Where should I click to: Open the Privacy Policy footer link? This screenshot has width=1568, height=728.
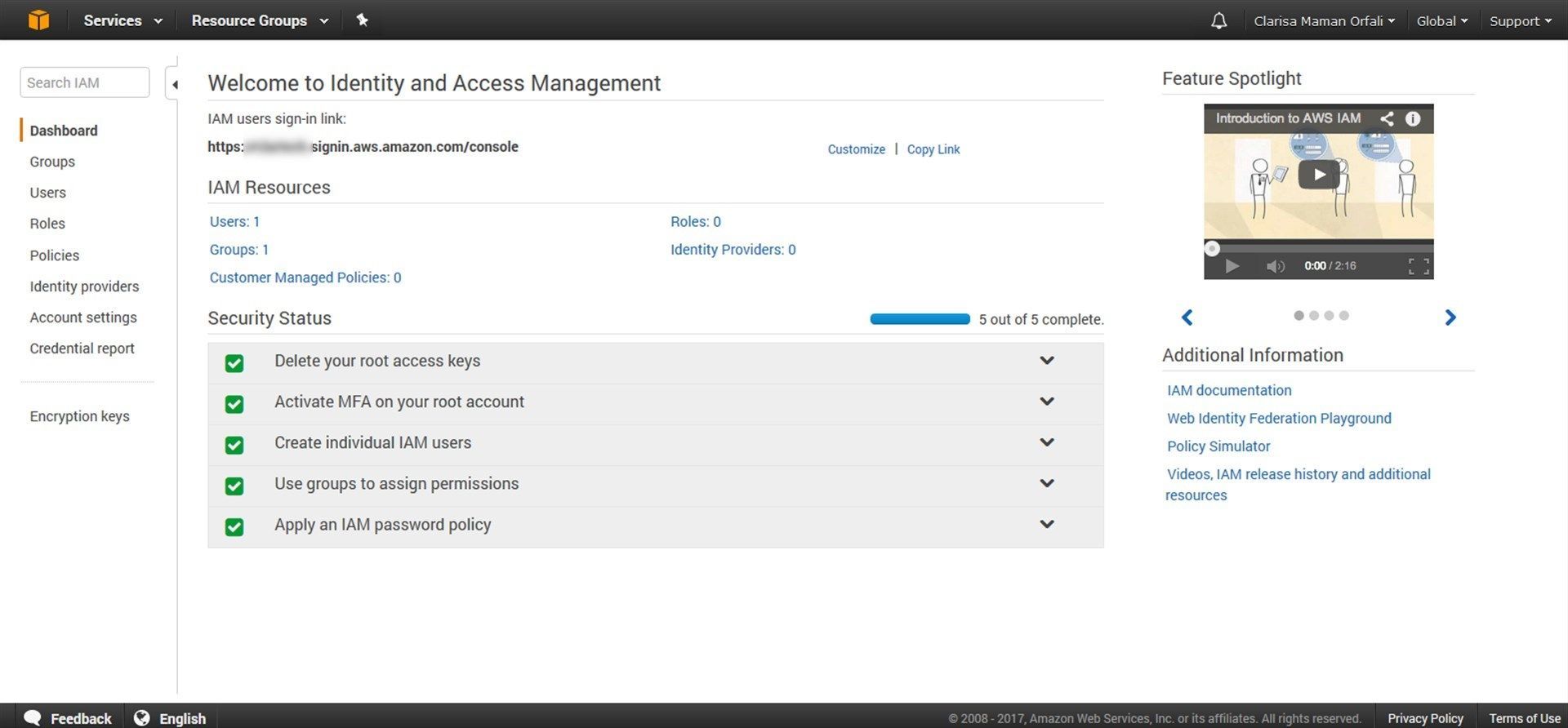(x=1425, y=718)
